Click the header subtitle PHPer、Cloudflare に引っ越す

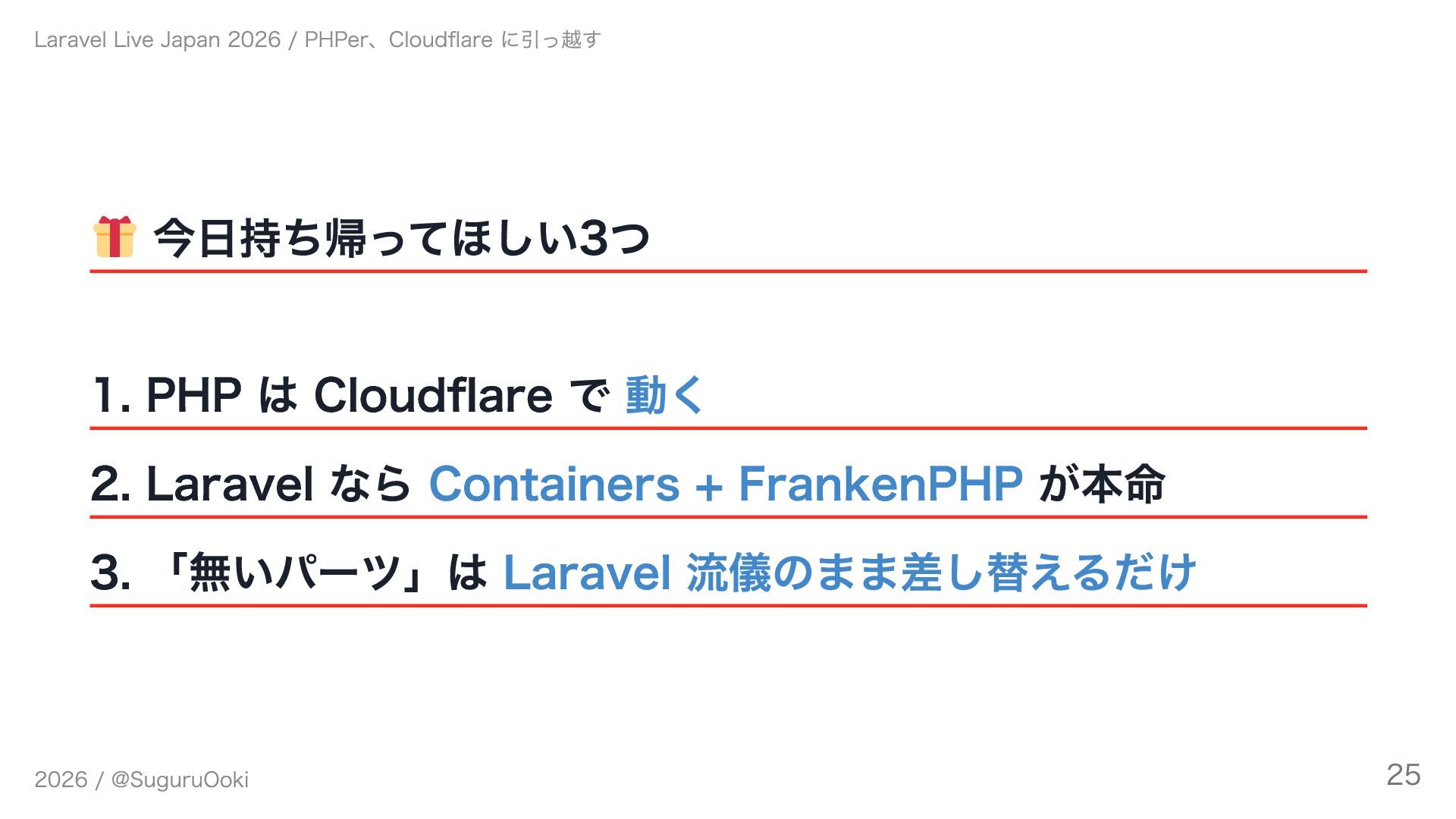[x=453, y=39]
